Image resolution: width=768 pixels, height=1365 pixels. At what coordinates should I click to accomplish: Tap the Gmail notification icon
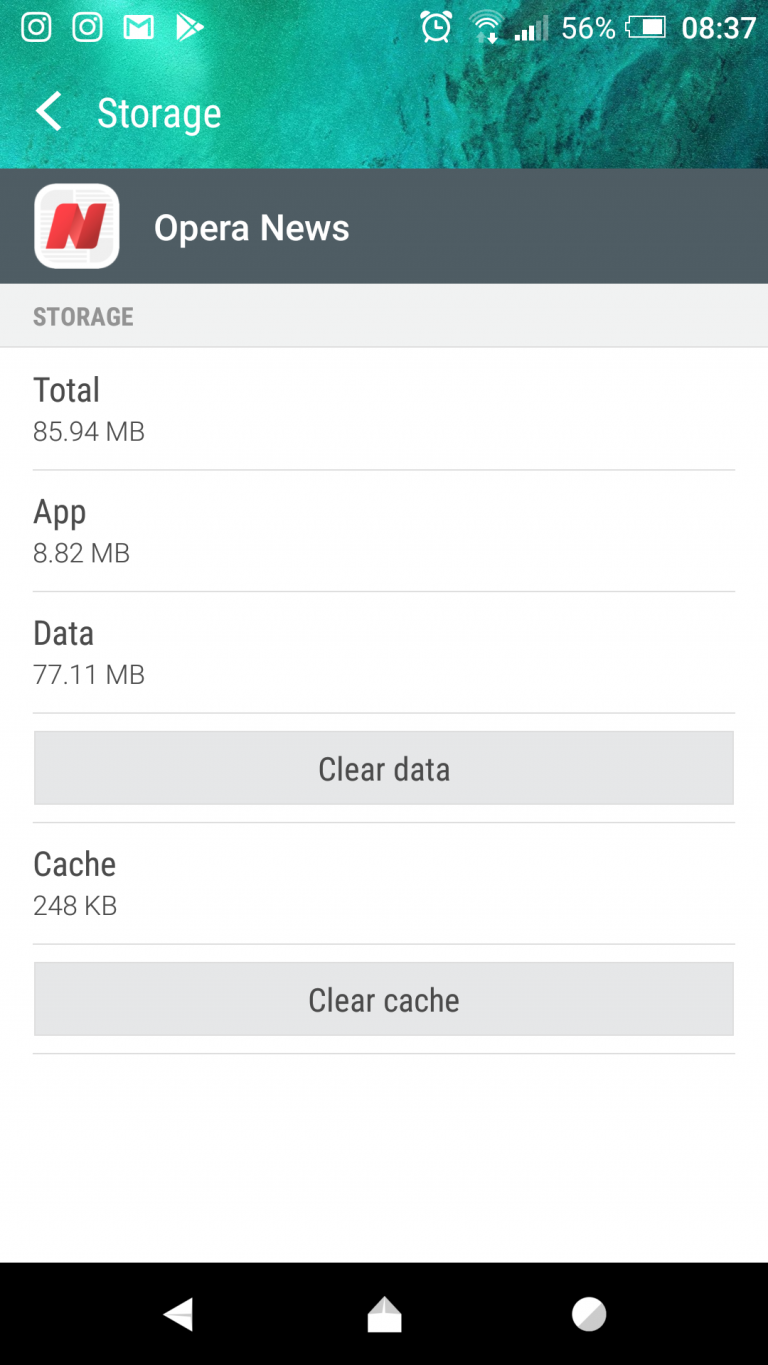138,27
